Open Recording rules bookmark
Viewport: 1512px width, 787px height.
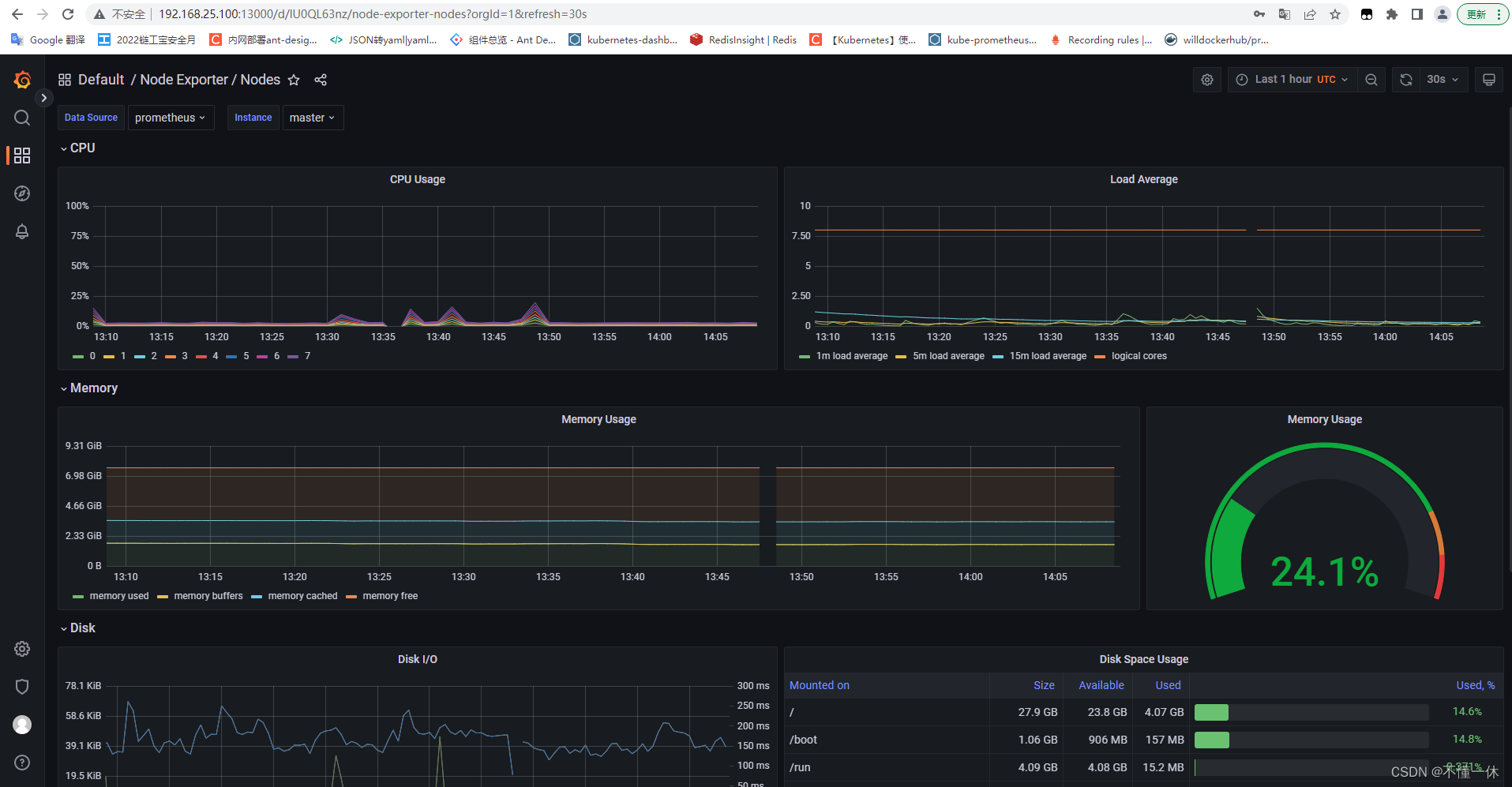point(1101,39)
